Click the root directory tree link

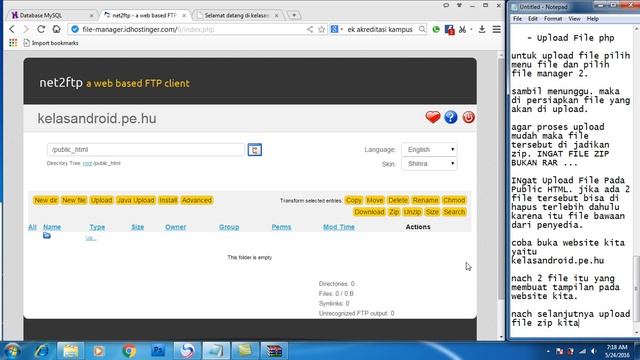pos(87,163)
